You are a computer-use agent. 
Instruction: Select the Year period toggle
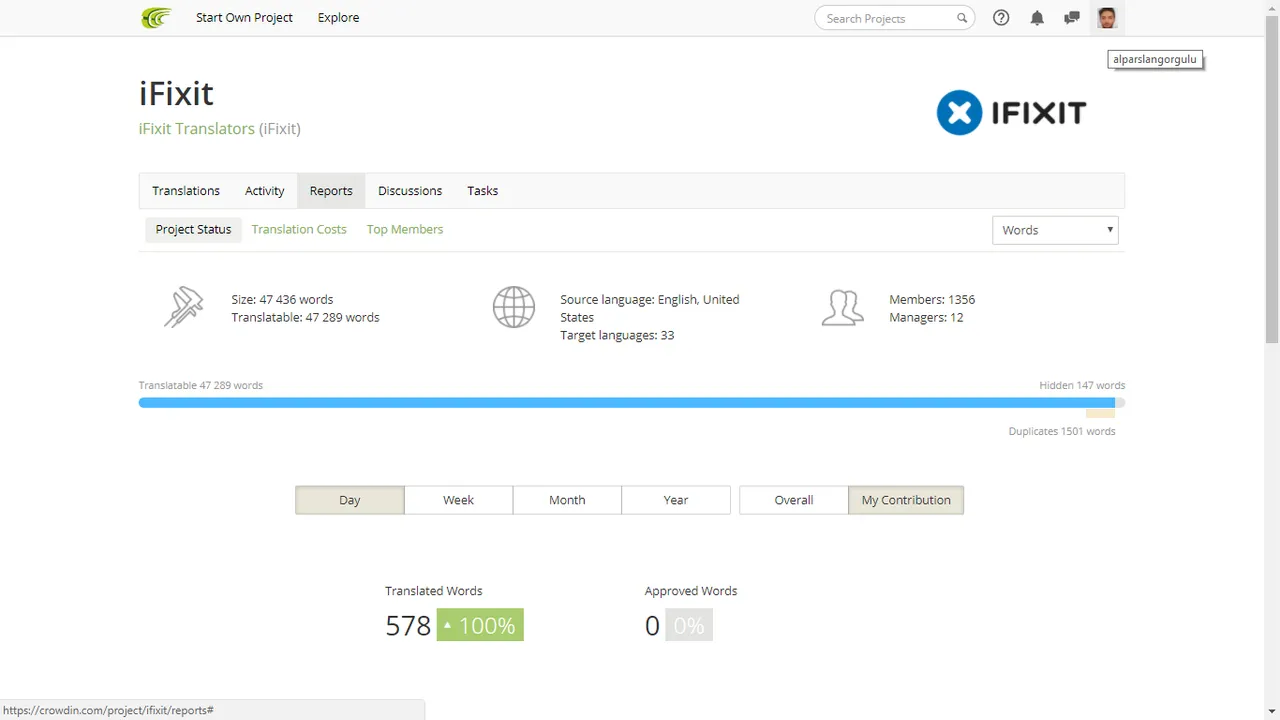[x=676, y=500]
